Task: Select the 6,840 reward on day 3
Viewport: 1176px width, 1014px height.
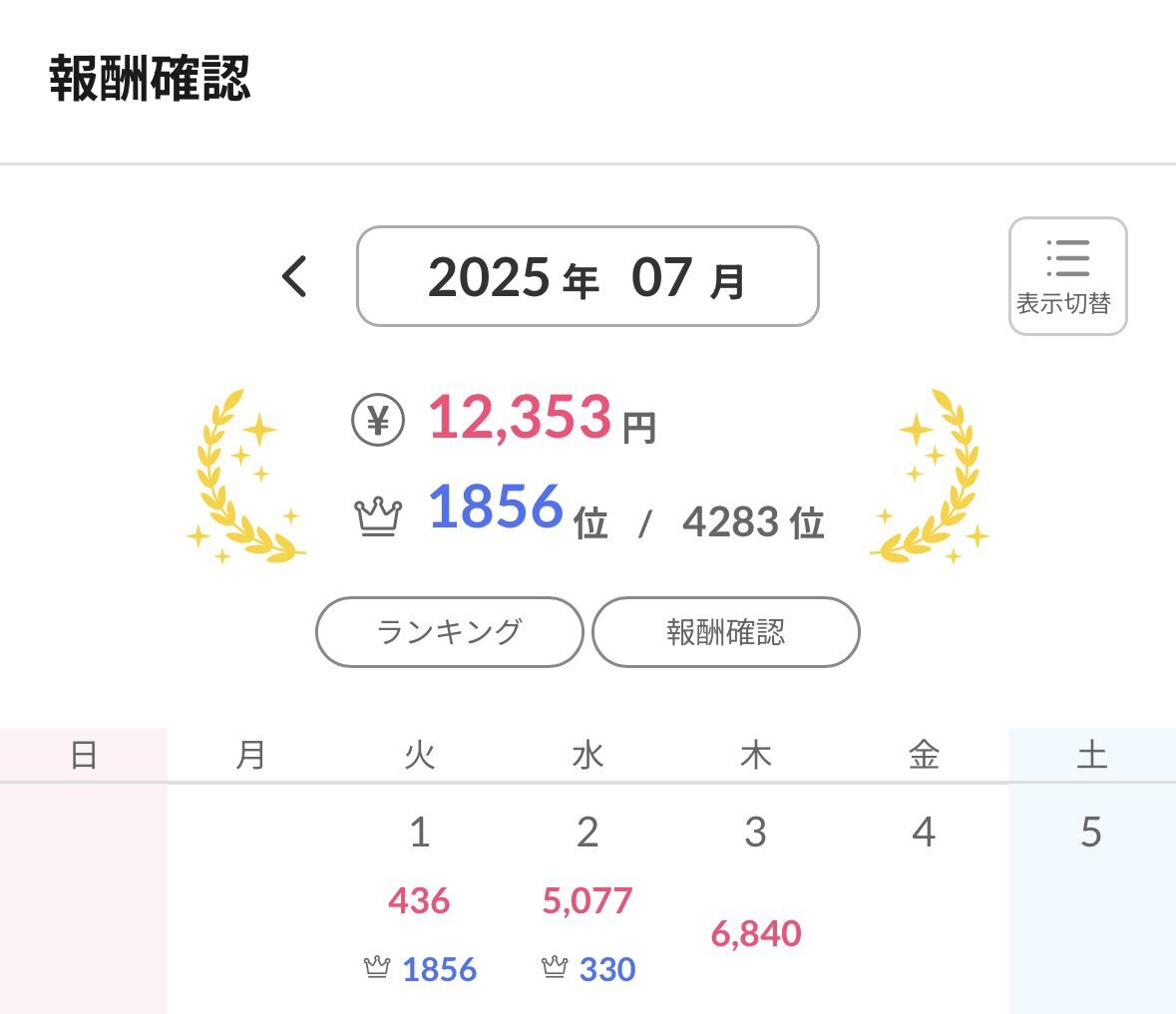Action: [756, 934]
